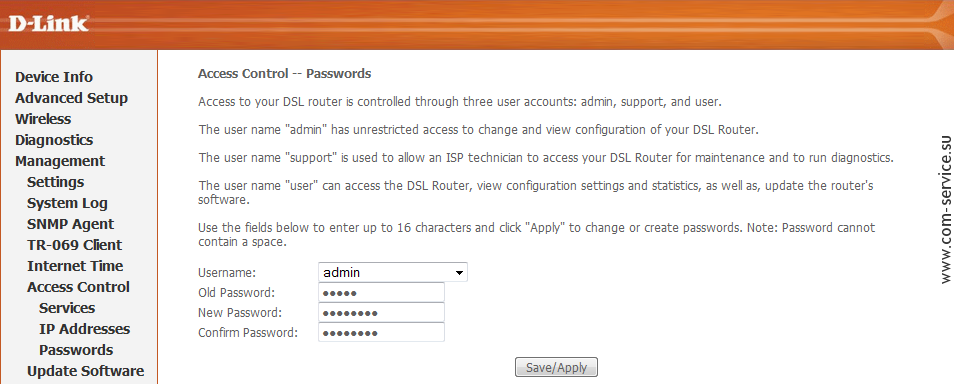This screenshot has height=384, width=954.
Task: Open the IP Addresses page
Action: coord(85,329)
